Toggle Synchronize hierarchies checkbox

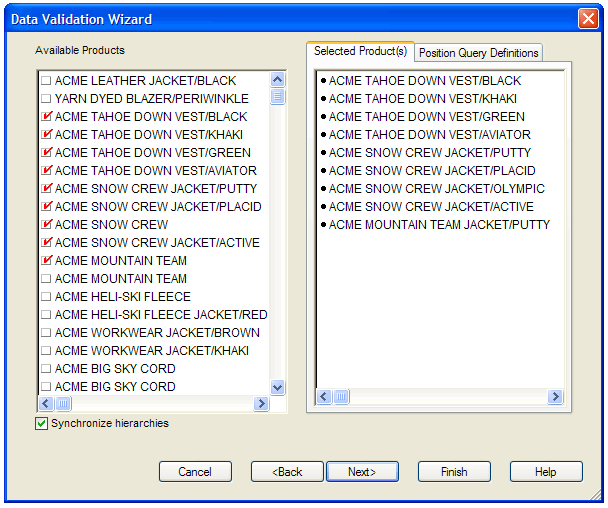pyautogui.click(x=41, y=423)
